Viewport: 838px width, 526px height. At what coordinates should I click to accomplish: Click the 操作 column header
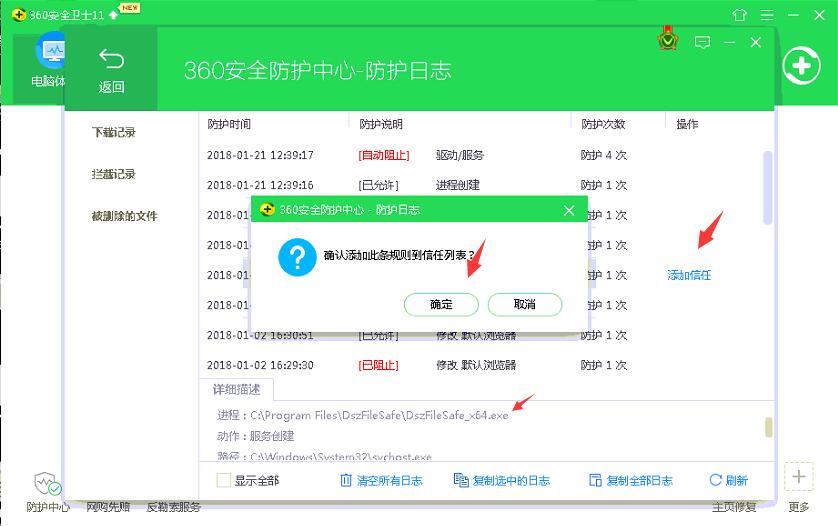(687, 124)
